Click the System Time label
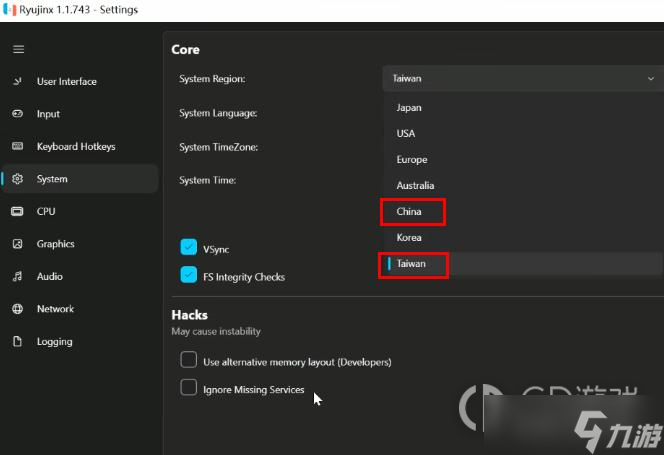The height and width of the screenshot is (455, 664). 208,180
